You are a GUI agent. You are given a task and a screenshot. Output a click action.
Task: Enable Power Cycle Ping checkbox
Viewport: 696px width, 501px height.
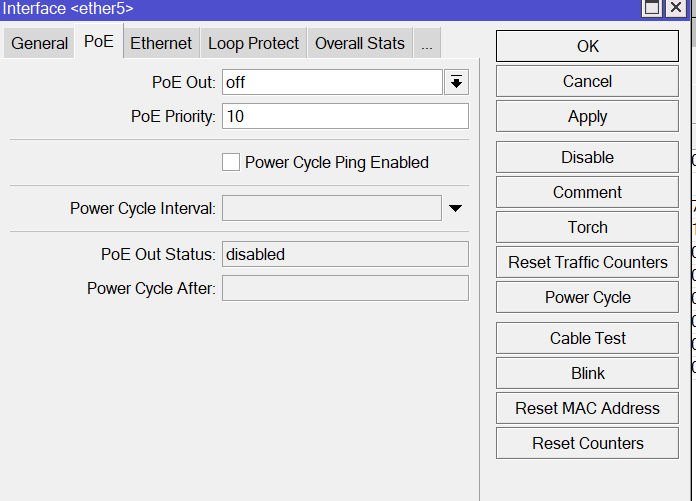(231, 162)
